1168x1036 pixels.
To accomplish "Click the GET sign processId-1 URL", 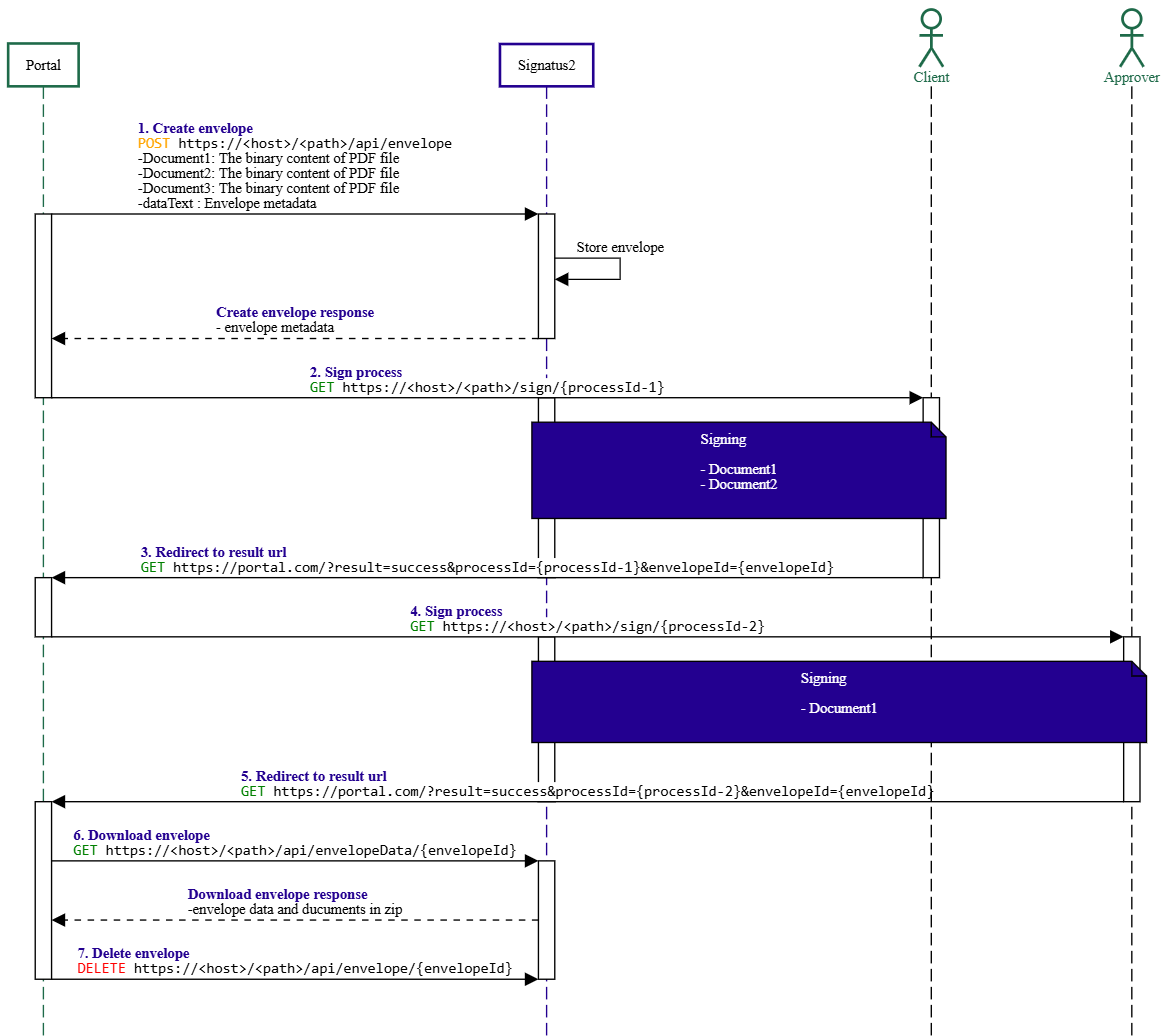I will (x=487, y=388).
